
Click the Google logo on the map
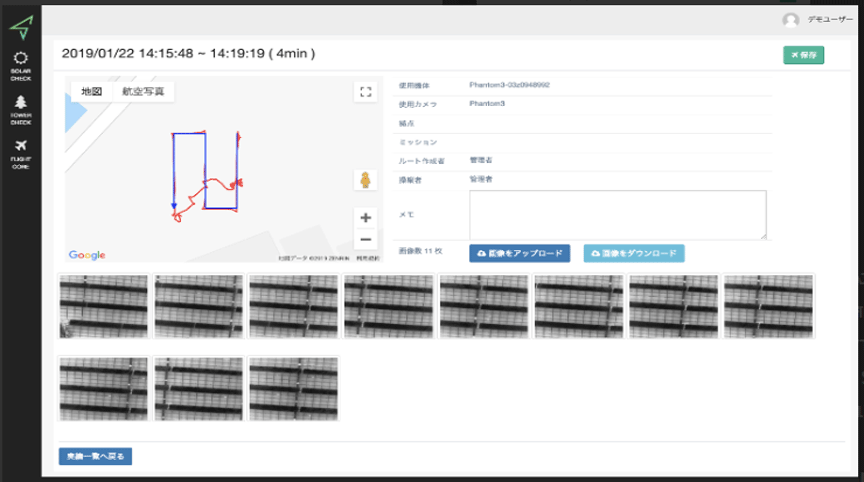pyautogui.click(x=87, y=255)
